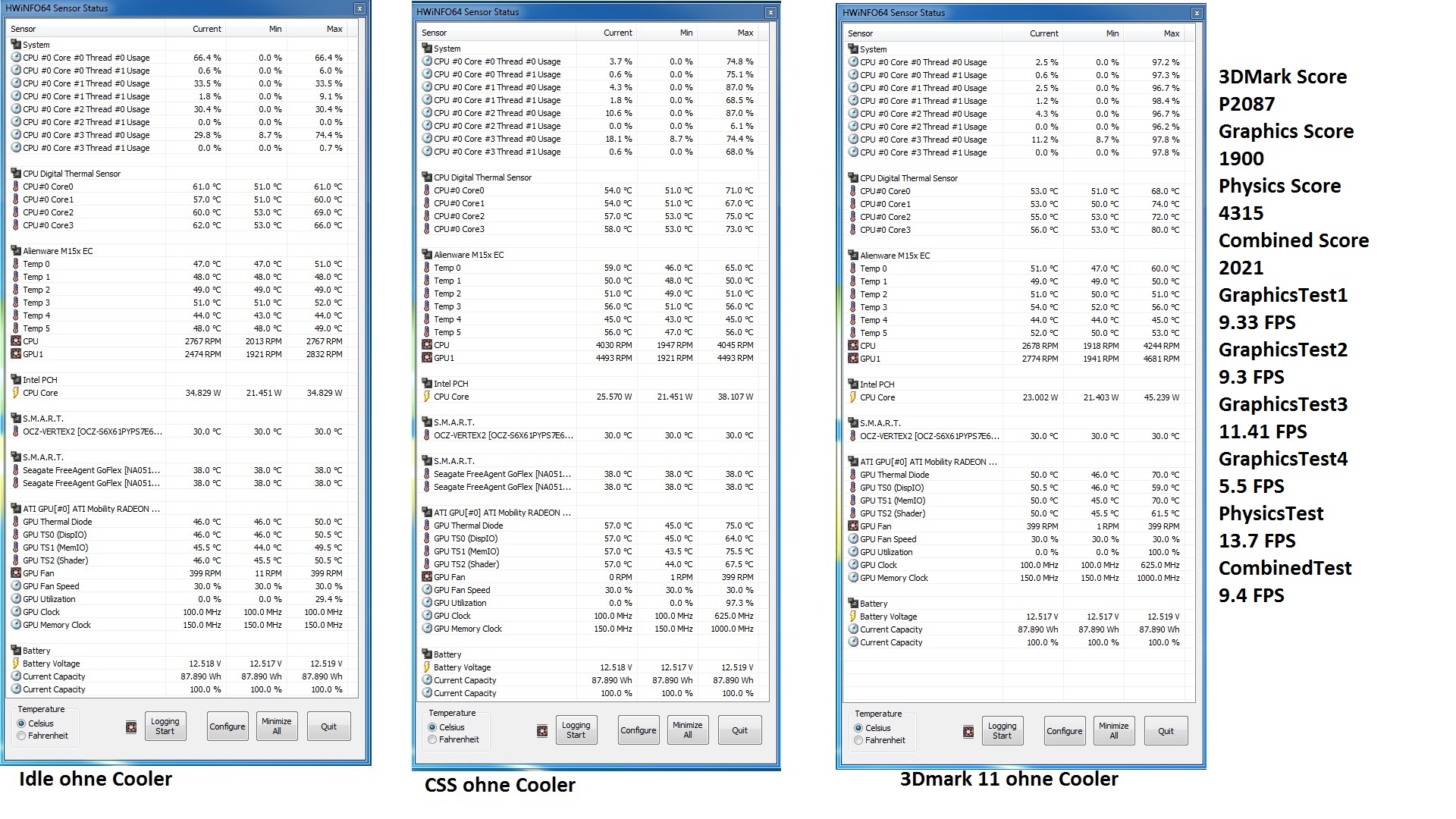
Task: Click Configure in 3Dmark 11 window
Action: 1065,731
